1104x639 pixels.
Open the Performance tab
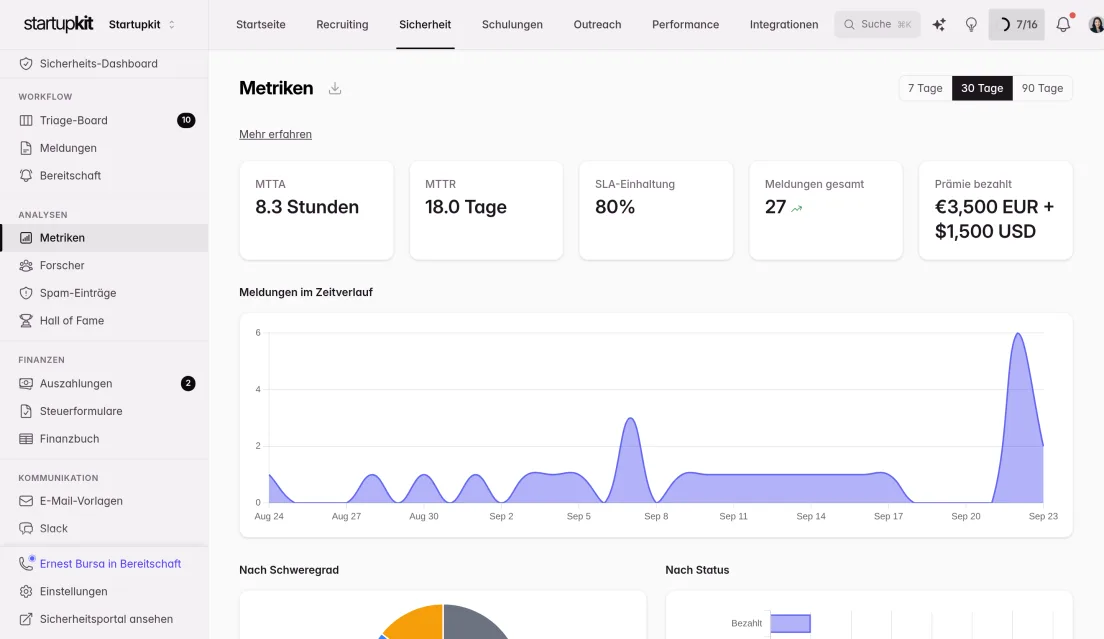coord(686,25)
